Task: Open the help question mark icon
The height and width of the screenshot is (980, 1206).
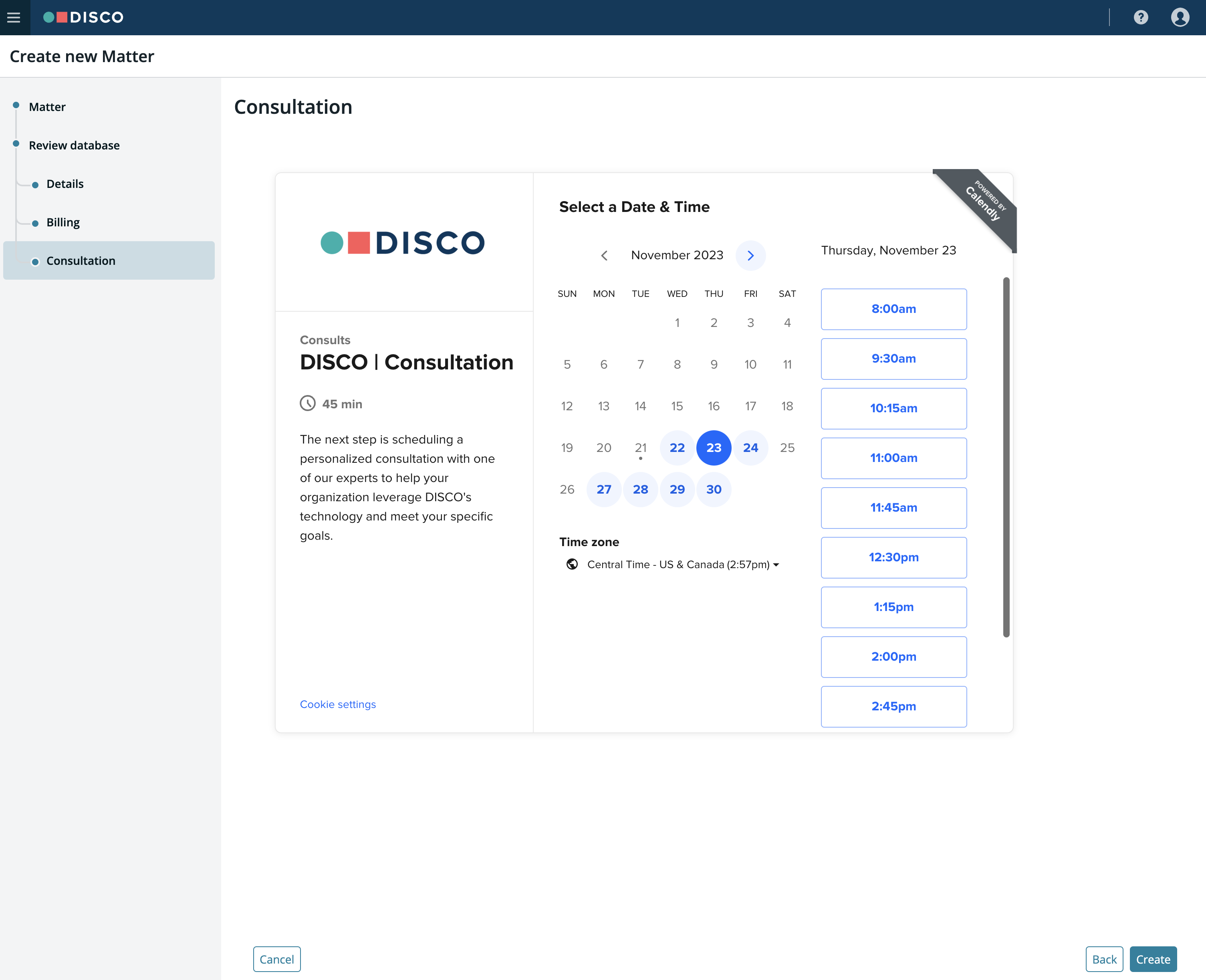Action: click(1141, 18)
